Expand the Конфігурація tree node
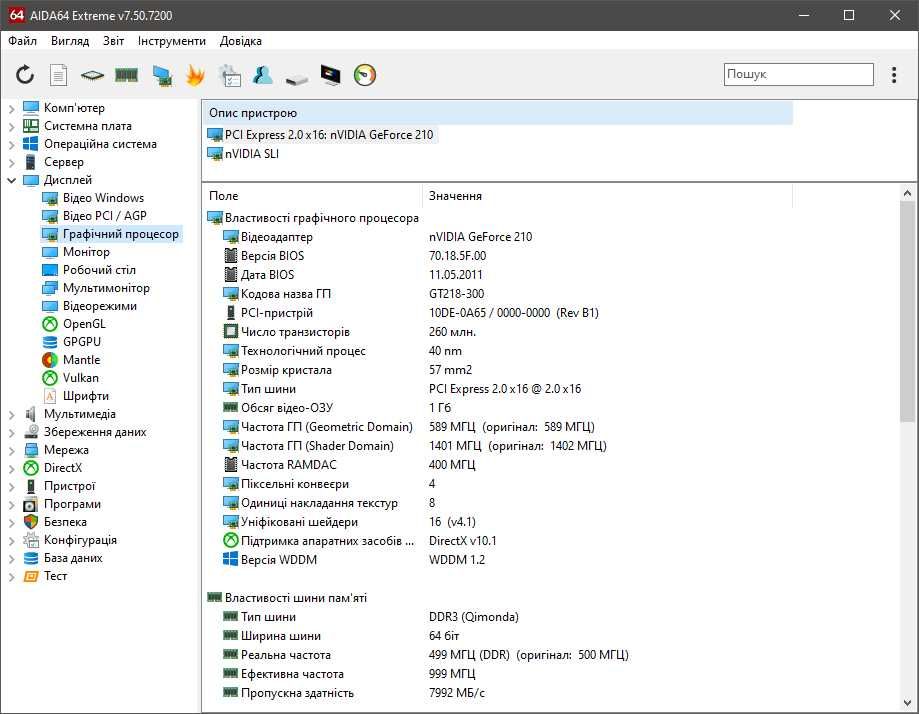The image size is (919, 714). click(12, 540)
